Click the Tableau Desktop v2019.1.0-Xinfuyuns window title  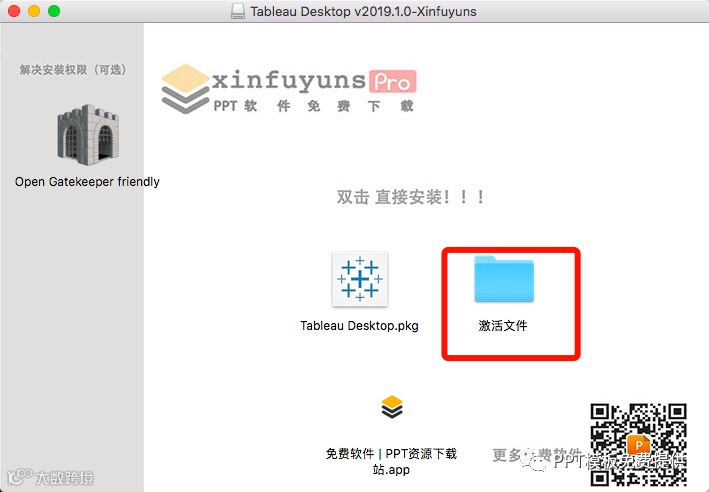363,11
